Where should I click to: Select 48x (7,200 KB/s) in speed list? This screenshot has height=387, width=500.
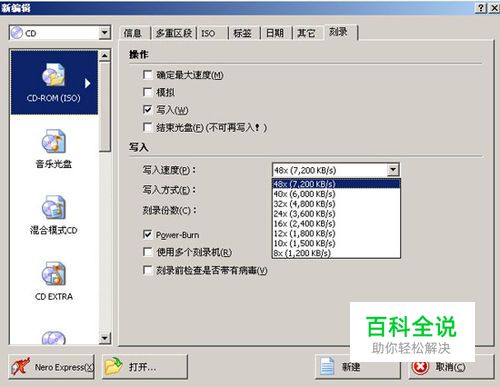(336, 184)
